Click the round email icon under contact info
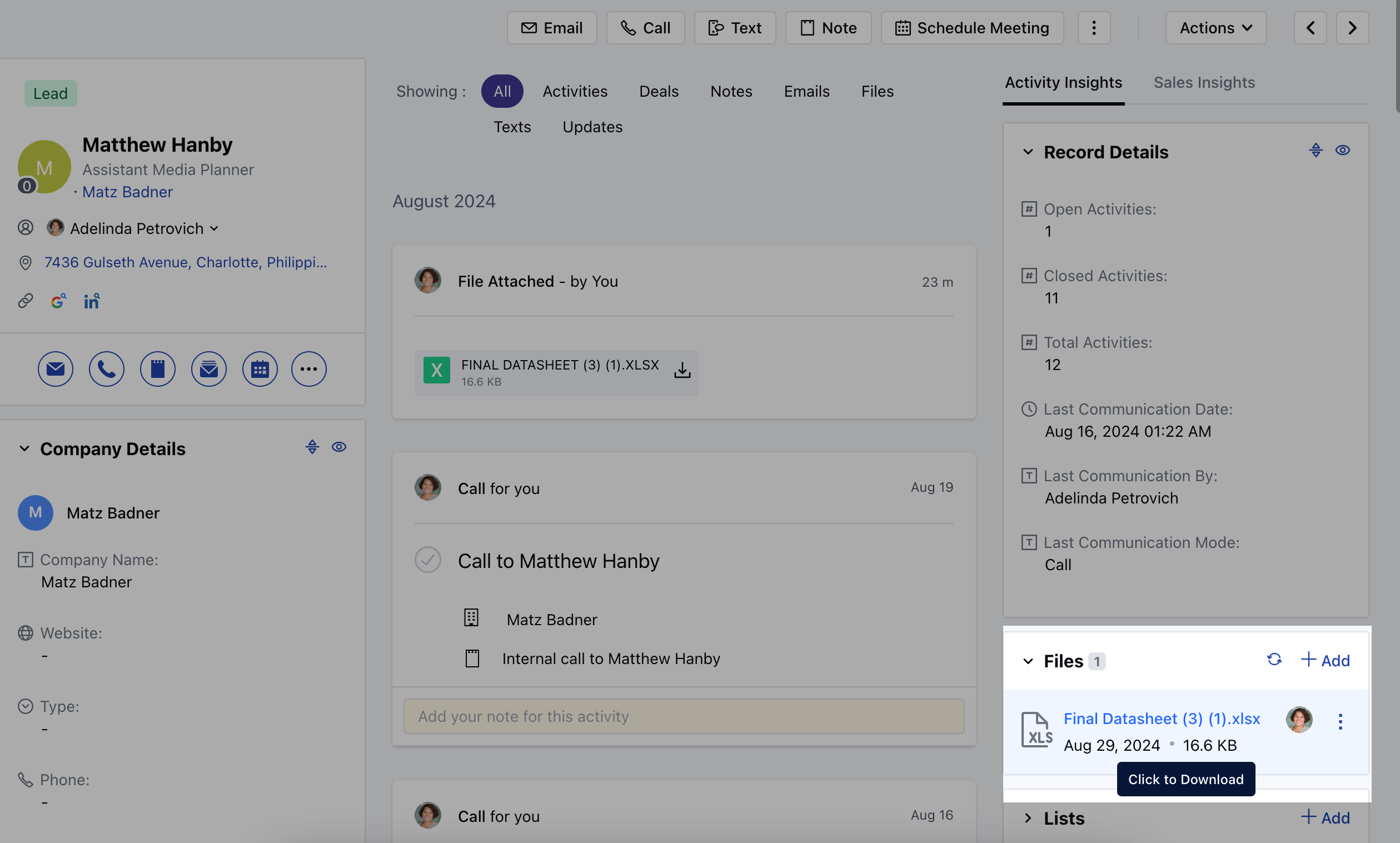 tap(55, 369)
